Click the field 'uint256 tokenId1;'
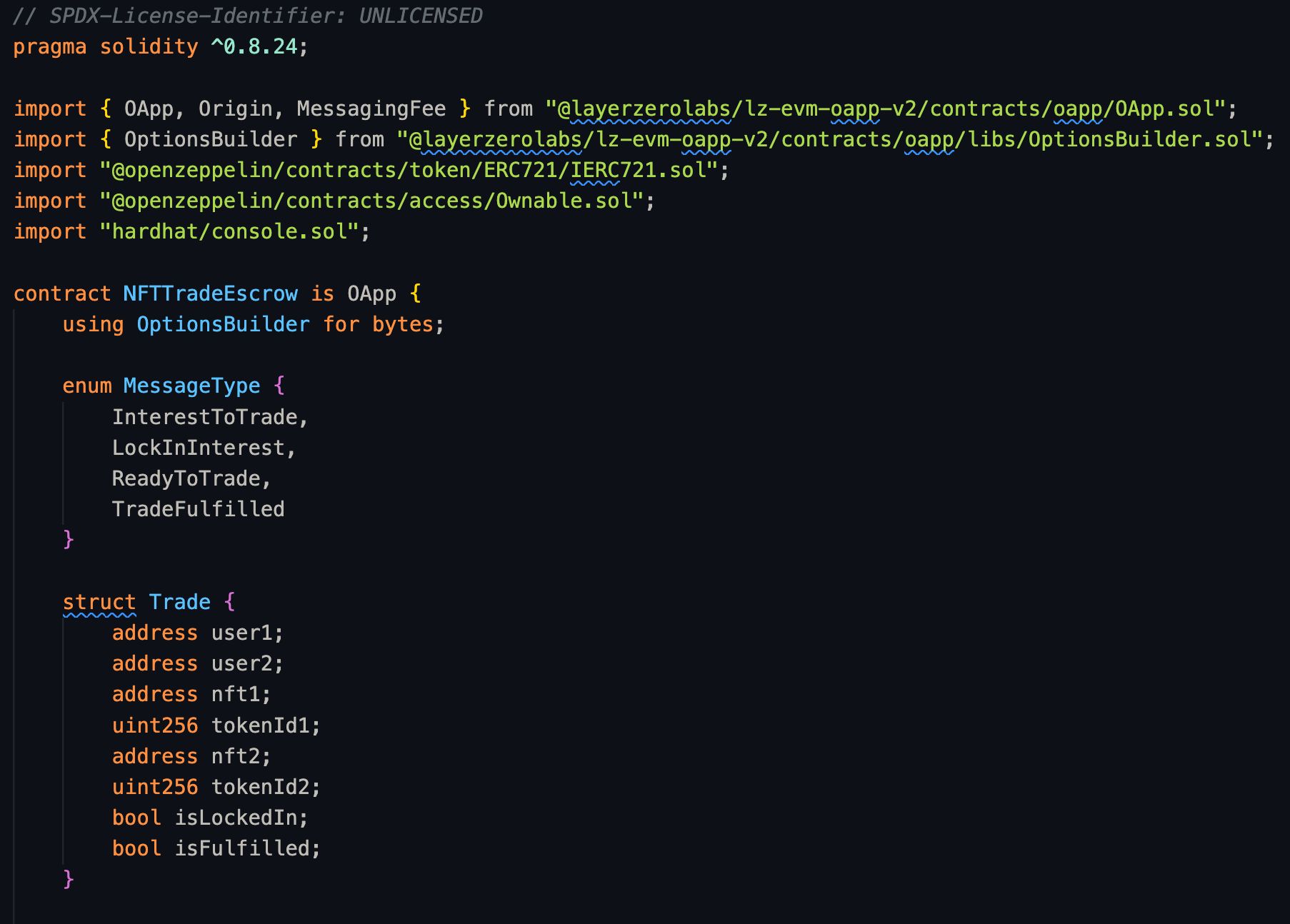The image size is (1290, 924). (216, 725)
